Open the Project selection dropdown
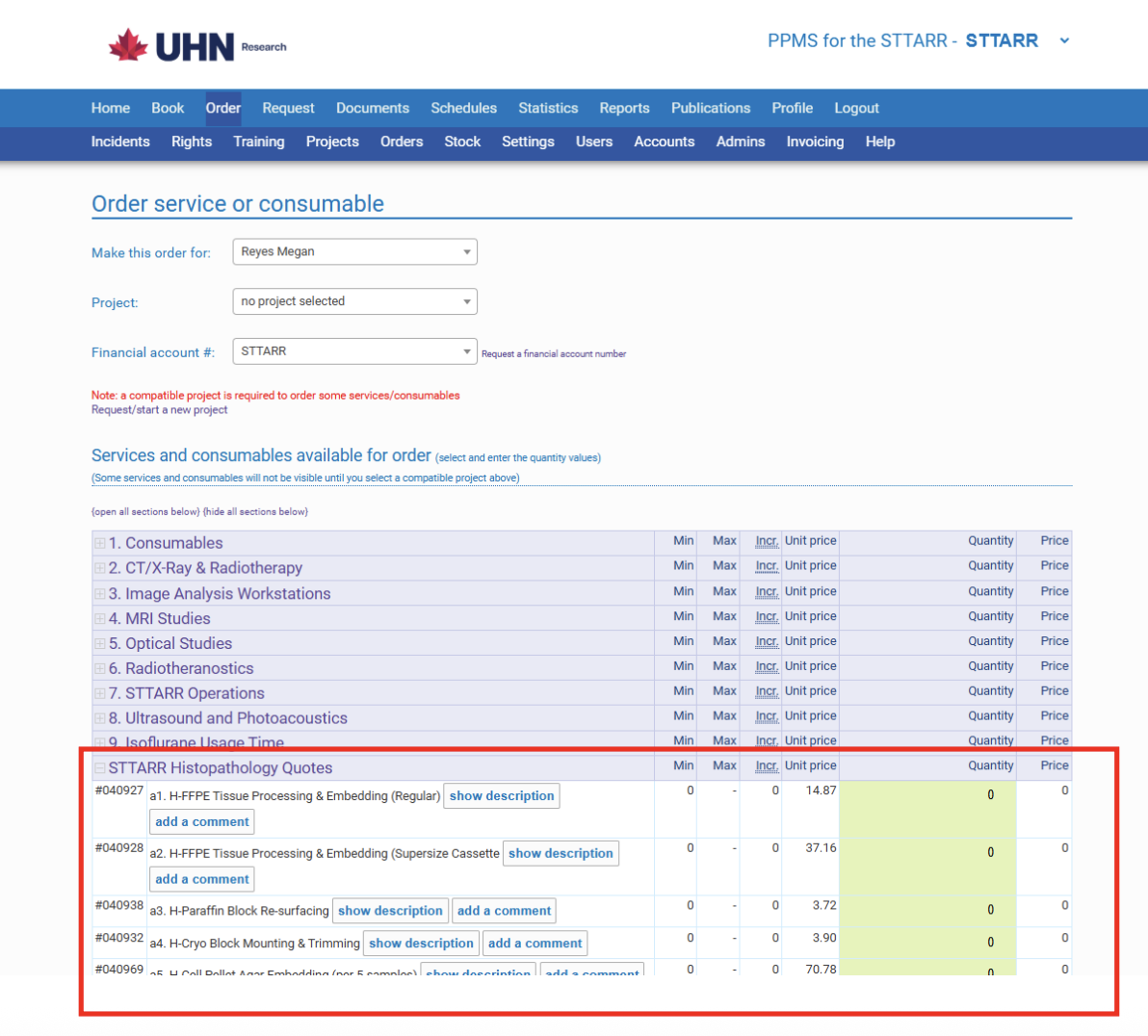The height and width of the screenshot is (1036, 1148). click(355, 301)
